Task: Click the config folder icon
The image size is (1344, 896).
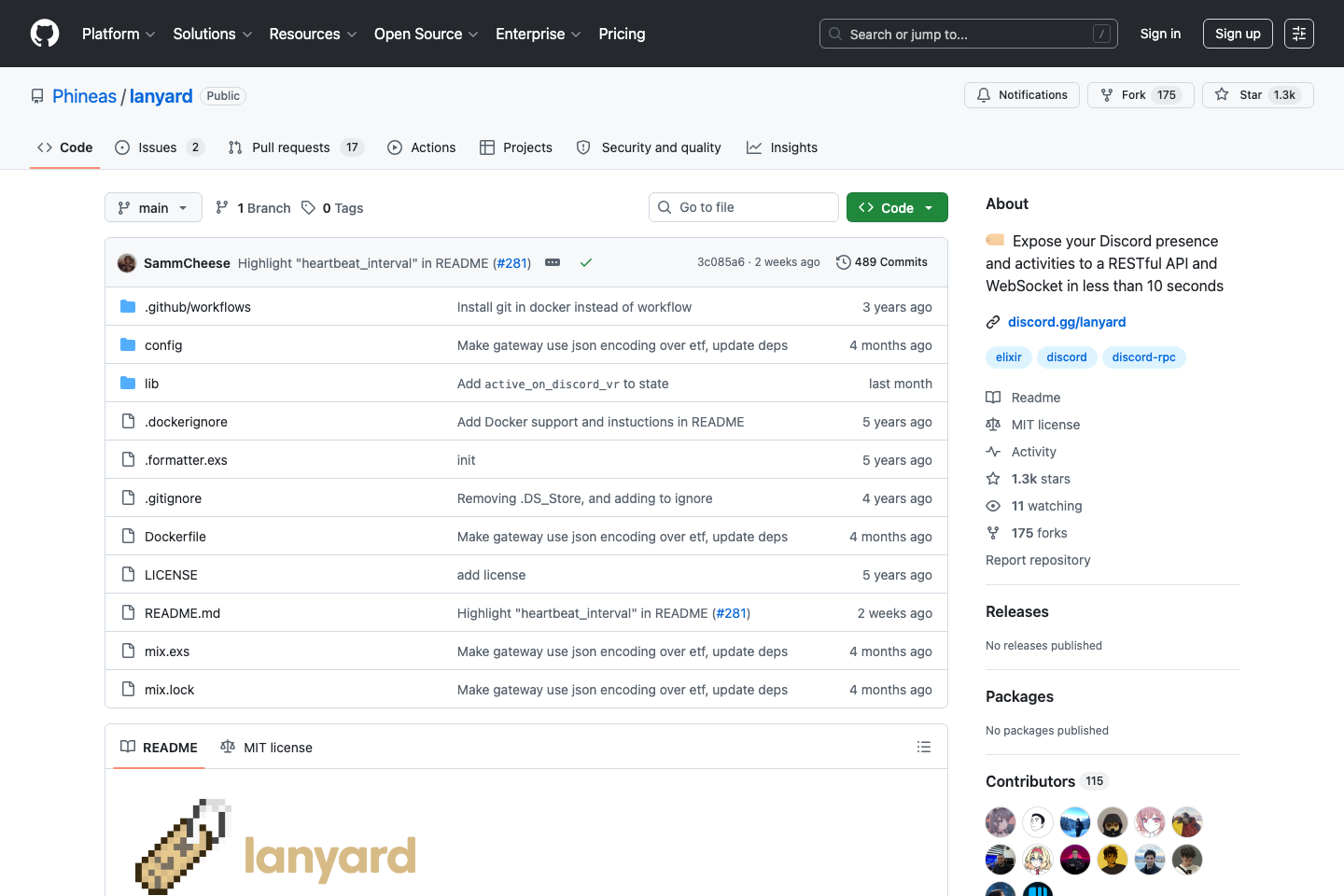Action: (x=127, y=344)
